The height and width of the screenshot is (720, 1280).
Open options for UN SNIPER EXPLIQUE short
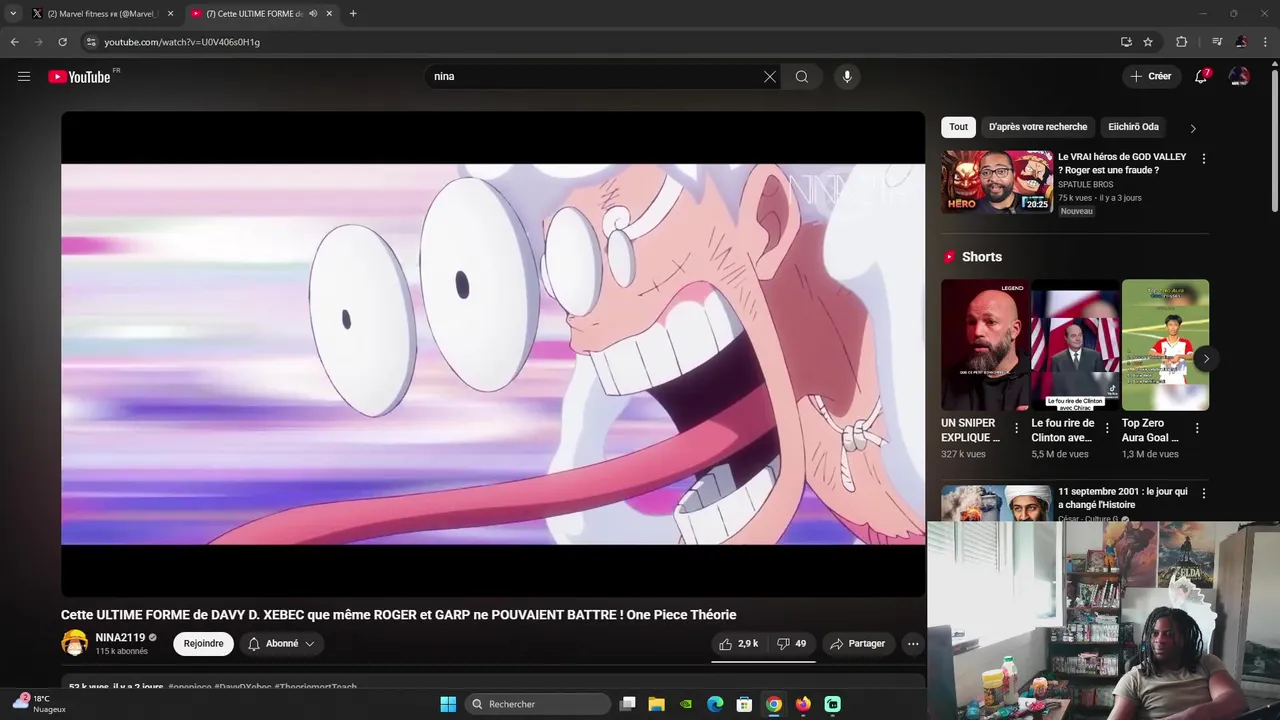coord(1016,428)
